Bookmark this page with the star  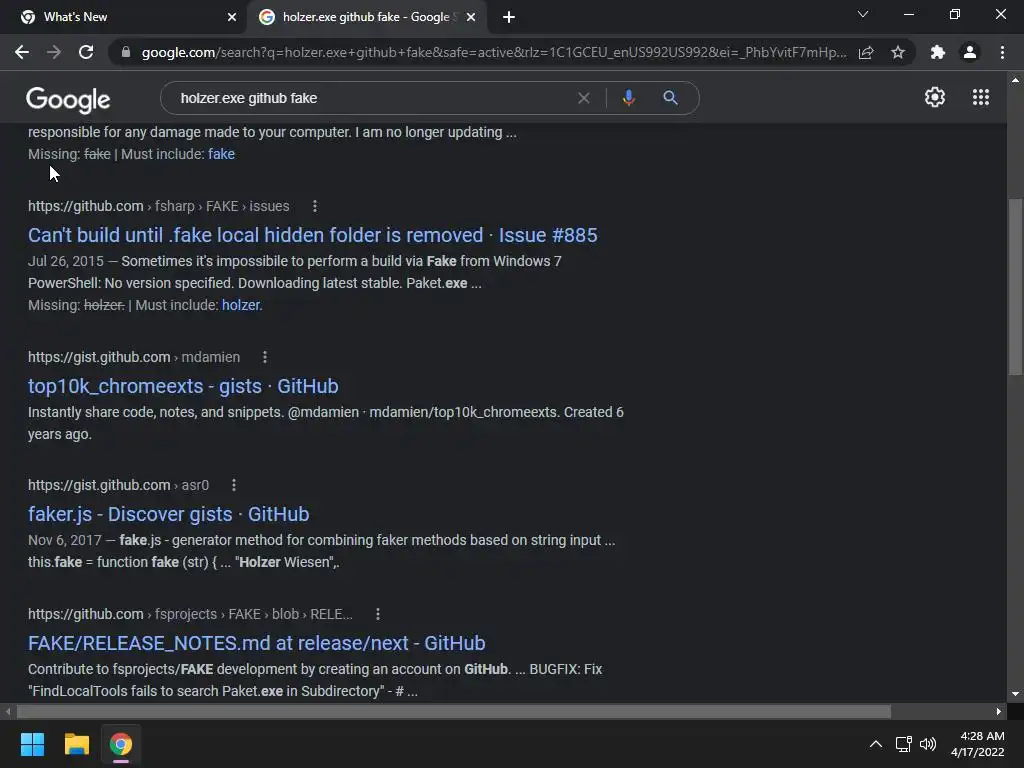click(898, 52)
